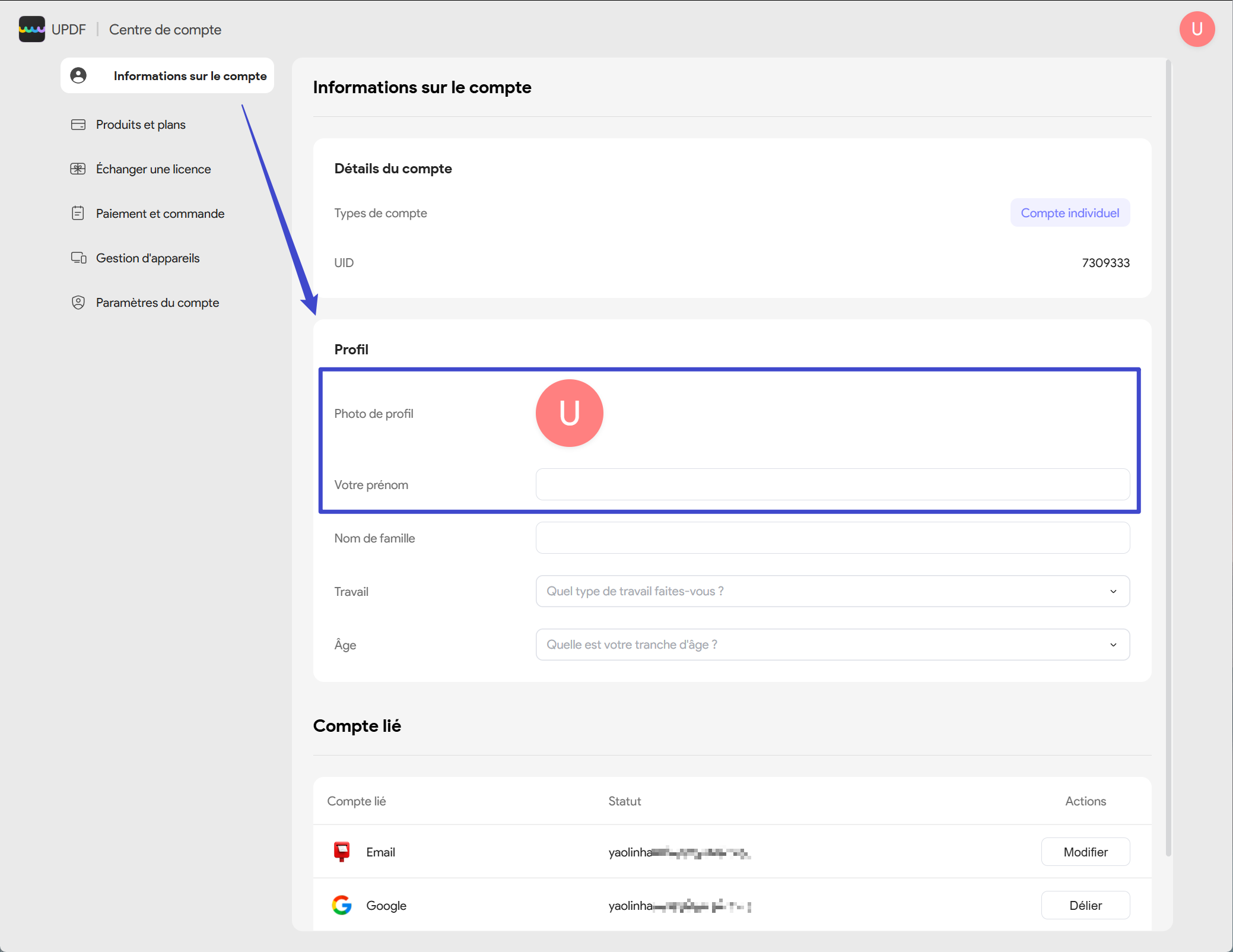The image size is (1233, 952).
Task: Open the user avatar in top-right corner
Action: click(1197, 29)
